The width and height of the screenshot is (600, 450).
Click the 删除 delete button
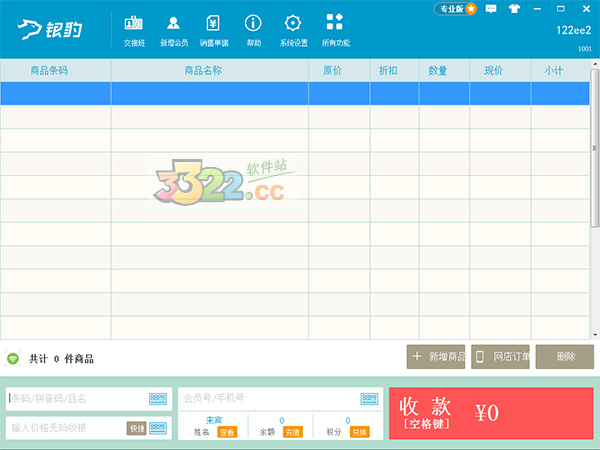coord(565,357)
